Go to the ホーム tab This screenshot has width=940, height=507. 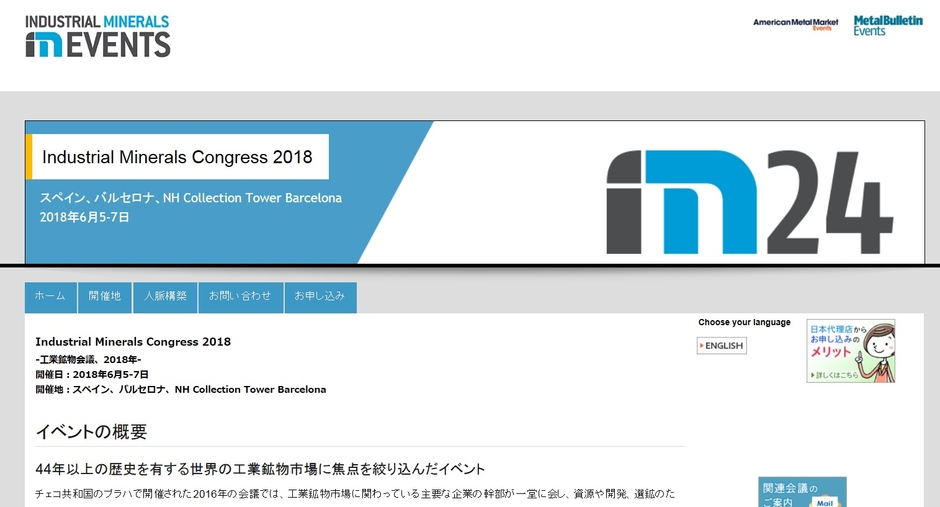pyautogui.click(x=50, y=297)
